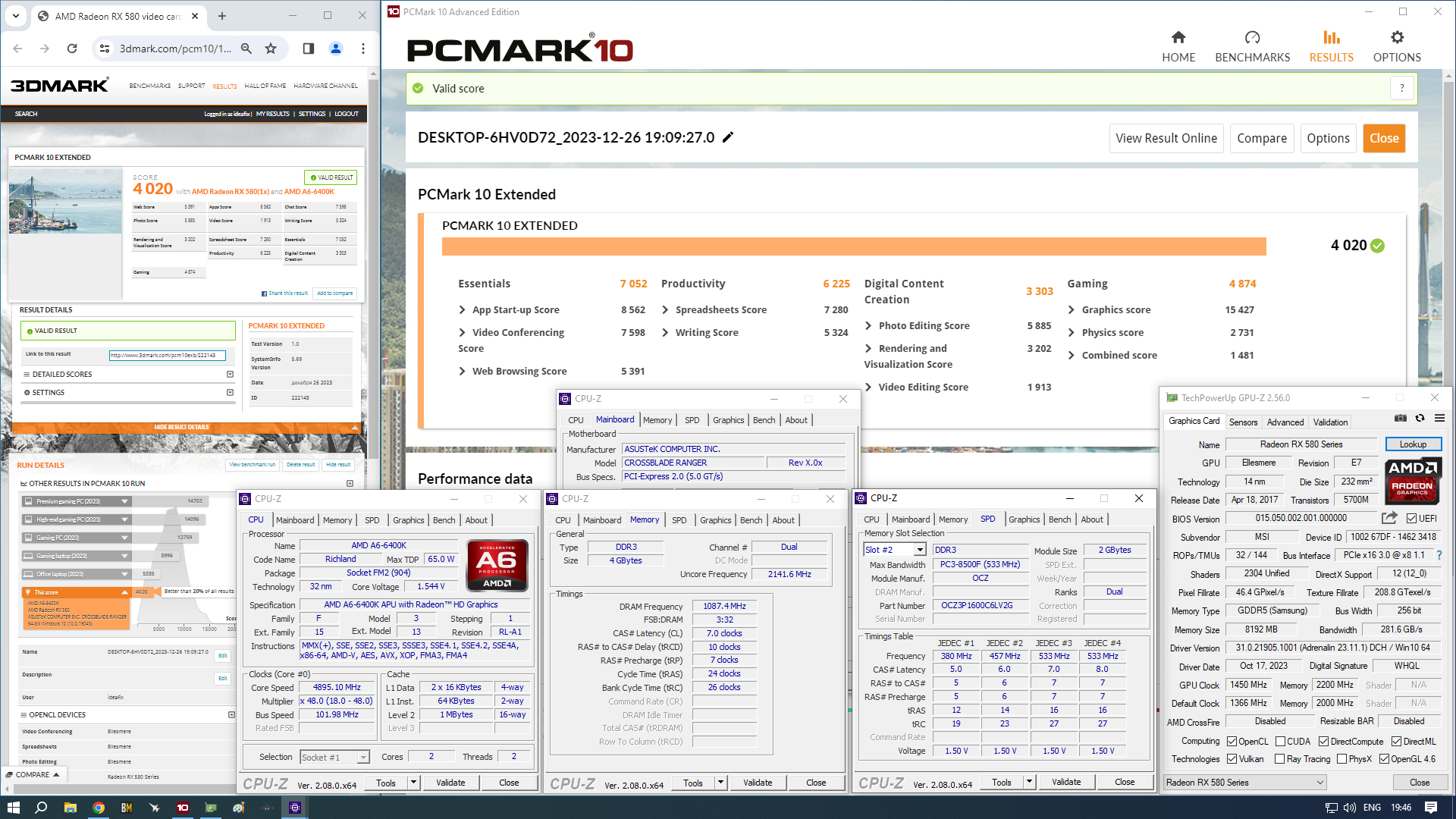Toggle the OpenCL checkbox in GPU-Z
Image resolution: width=1456 pixels, height=819 pixels.
(1232, 742)
